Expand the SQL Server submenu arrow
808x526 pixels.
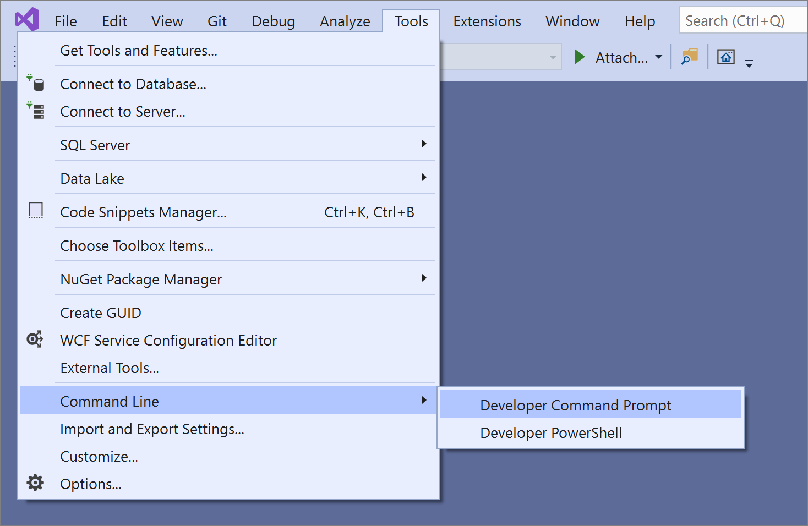tap(424, 144)
